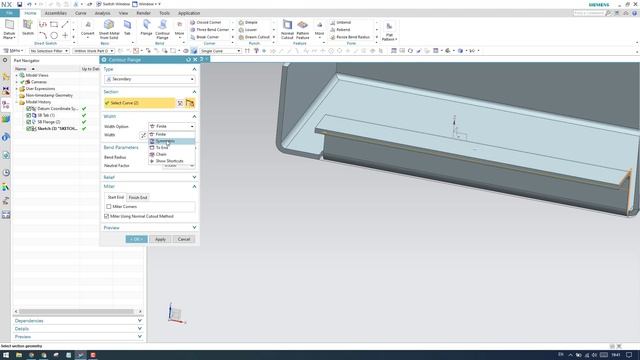
Task: Open the Type Secondary dropdown
Action: point(150,79)
